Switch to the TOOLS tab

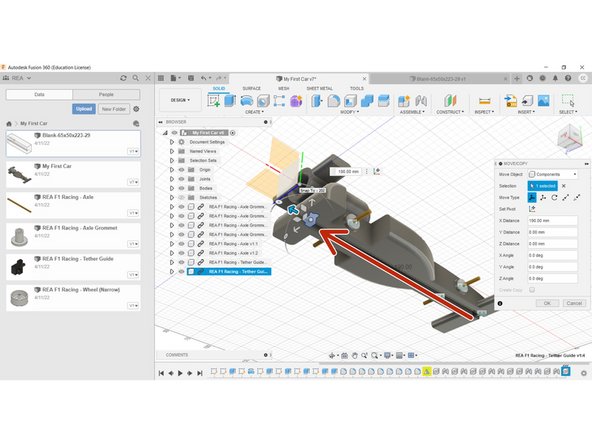tap(357, 88)
